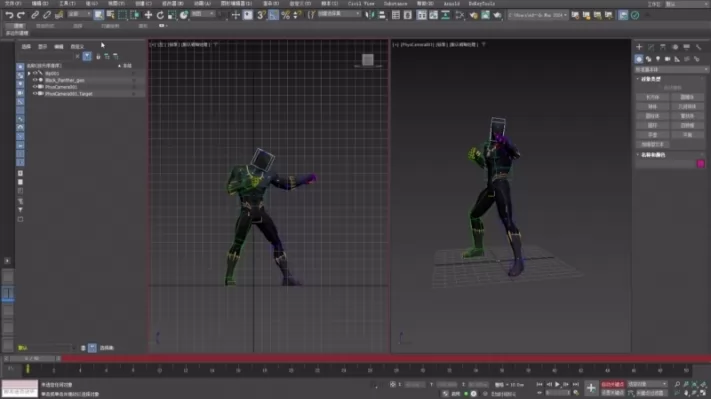Click the Spinner Snap toggle
Viewport: 711px width, 399px height.
click(297, 15)
